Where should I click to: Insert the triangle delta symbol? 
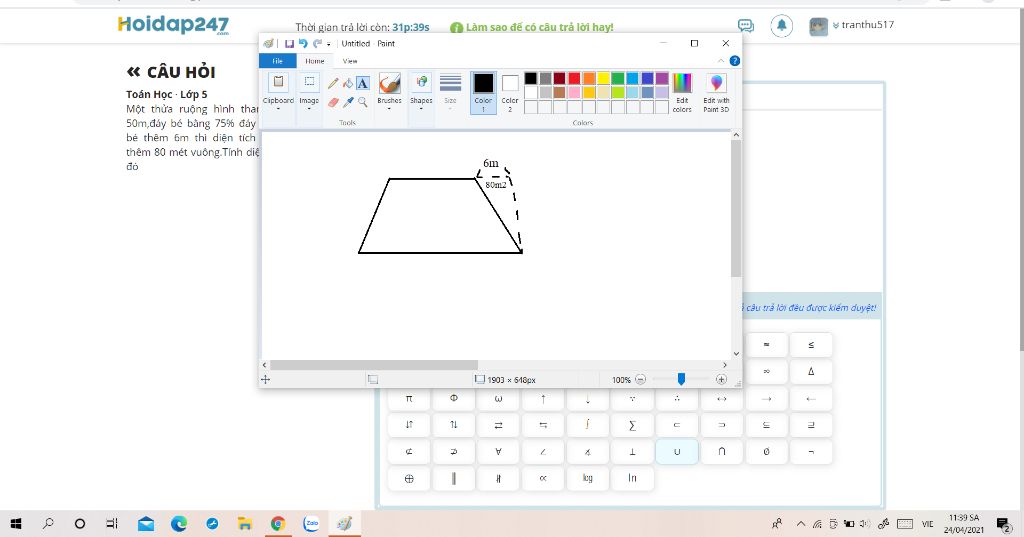pos(811,371)
